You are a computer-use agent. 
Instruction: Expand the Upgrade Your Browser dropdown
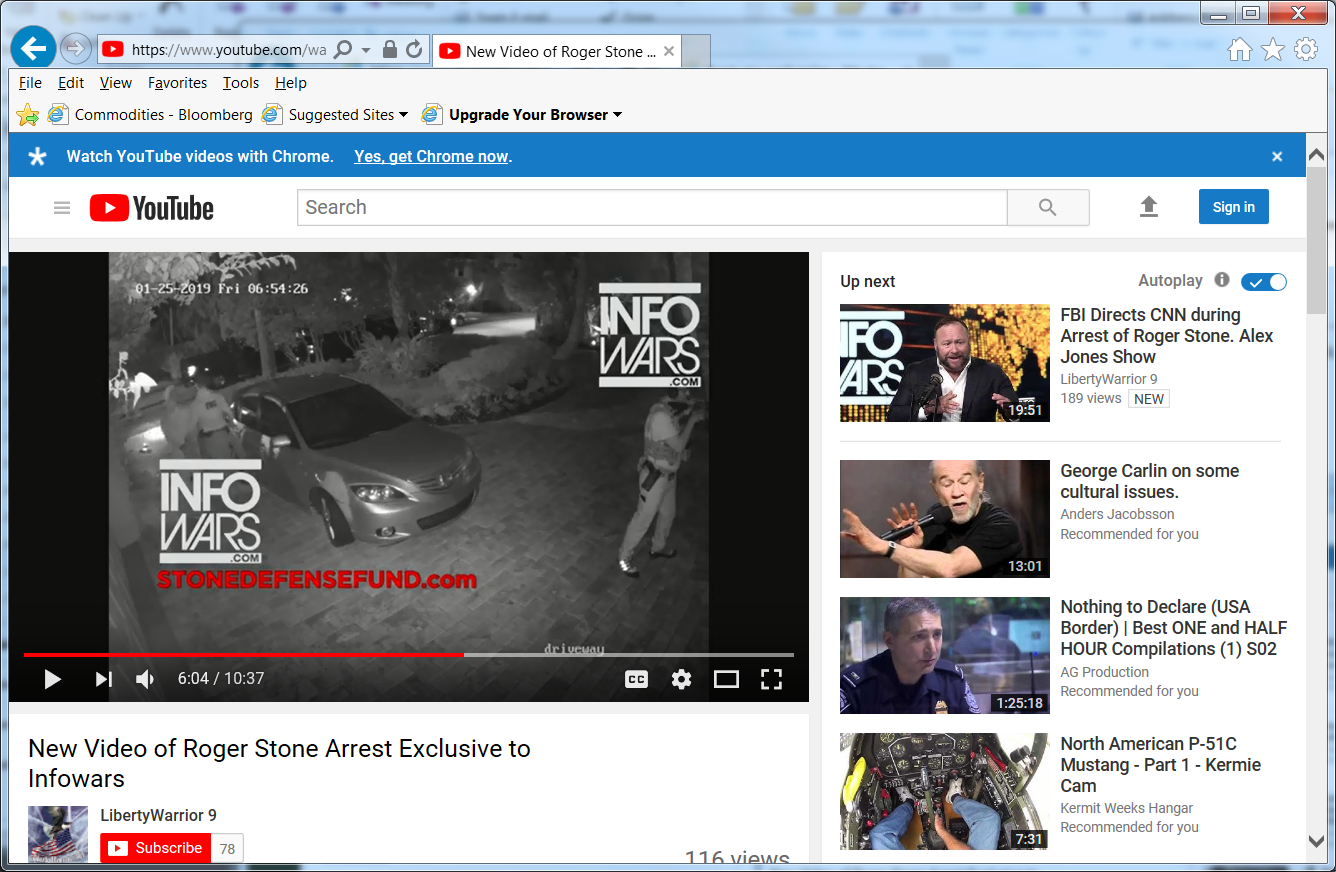point(617,115)
